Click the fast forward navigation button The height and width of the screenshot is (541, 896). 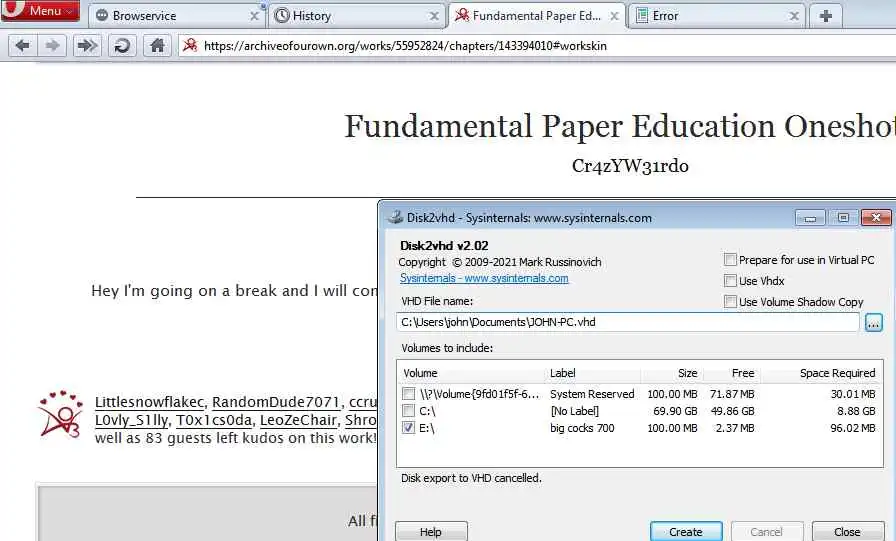coord(87,46)
